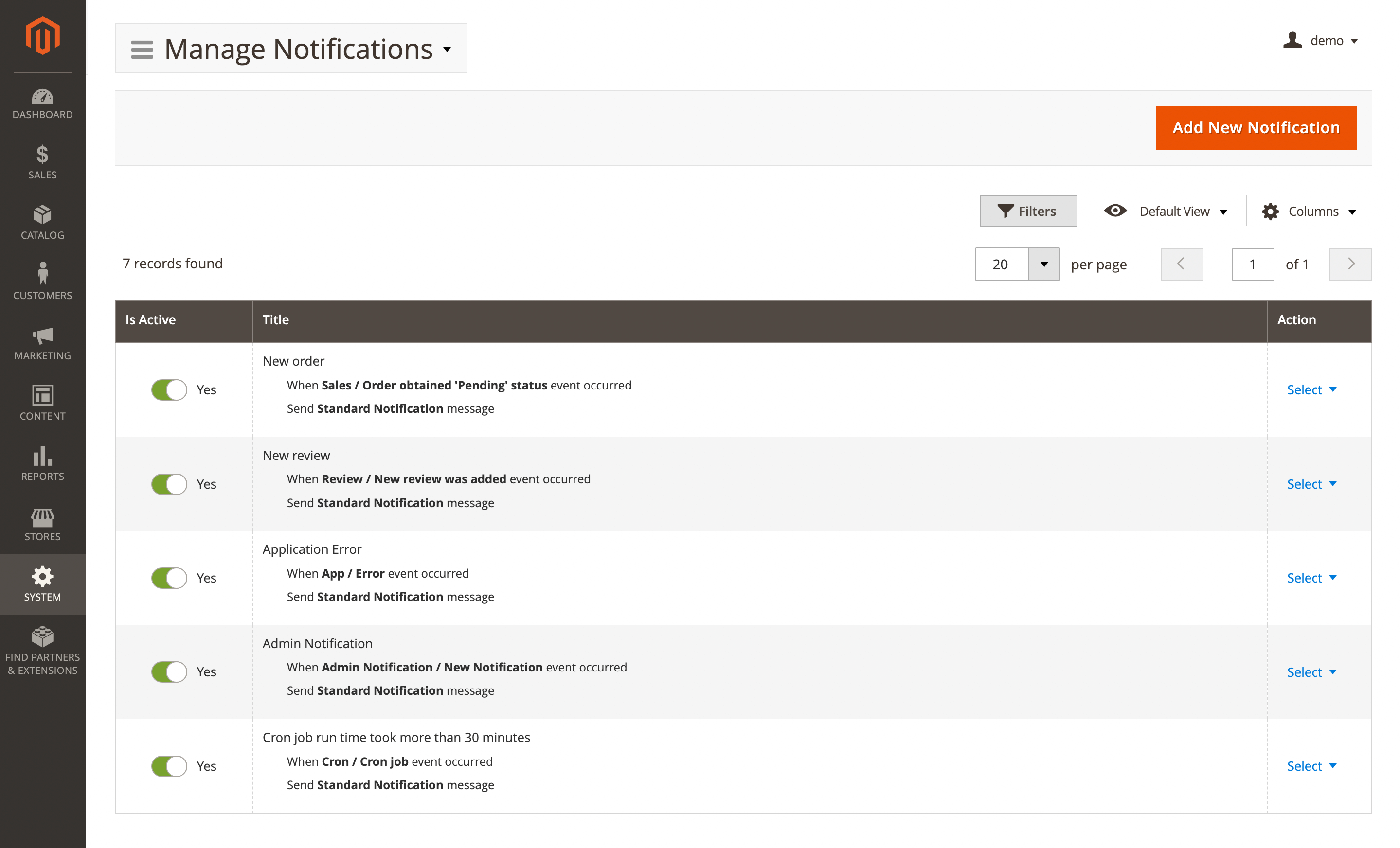The height and width of the screenshot is (848, 1400).
Task: Click the Customers icon
Action: click(x=43, y=280)
